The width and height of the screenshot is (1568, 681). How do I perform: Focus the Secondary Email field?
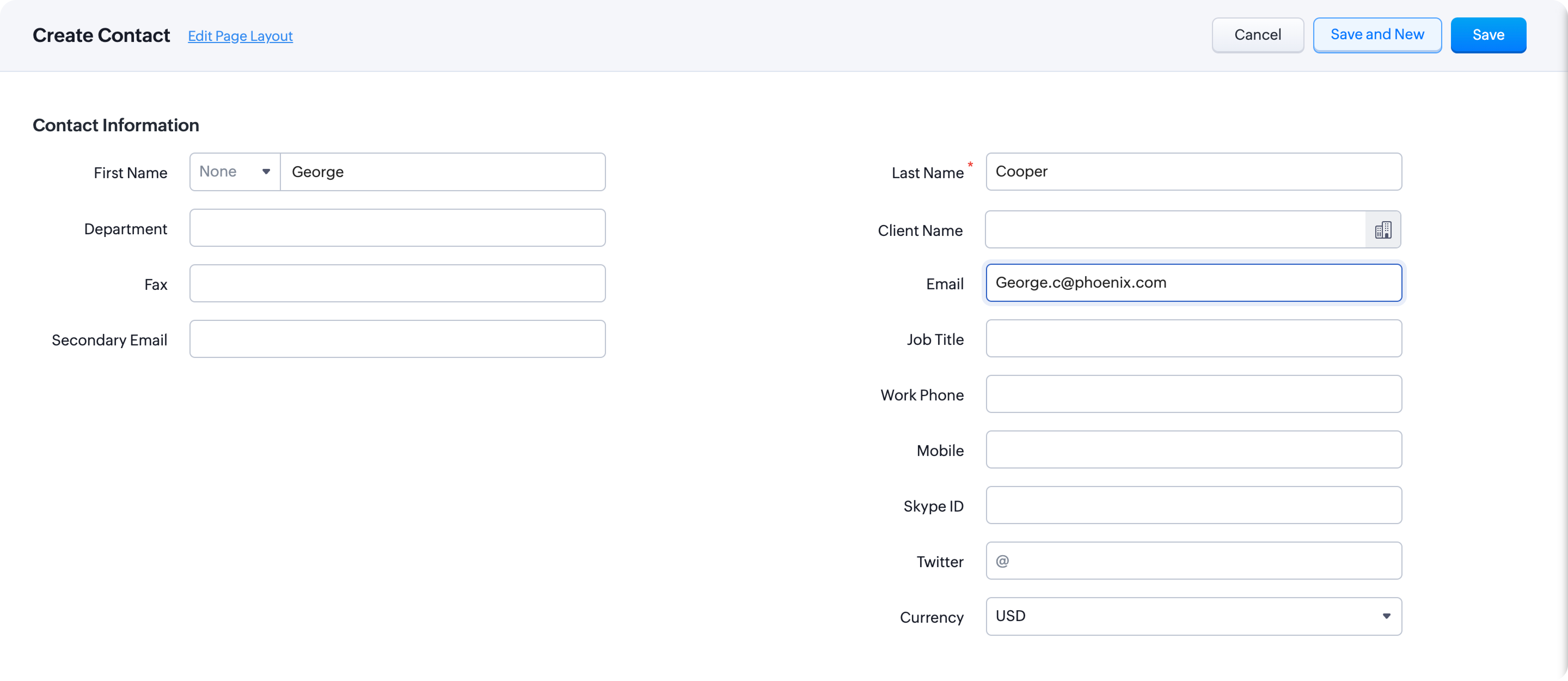click(x=397, y=339)
